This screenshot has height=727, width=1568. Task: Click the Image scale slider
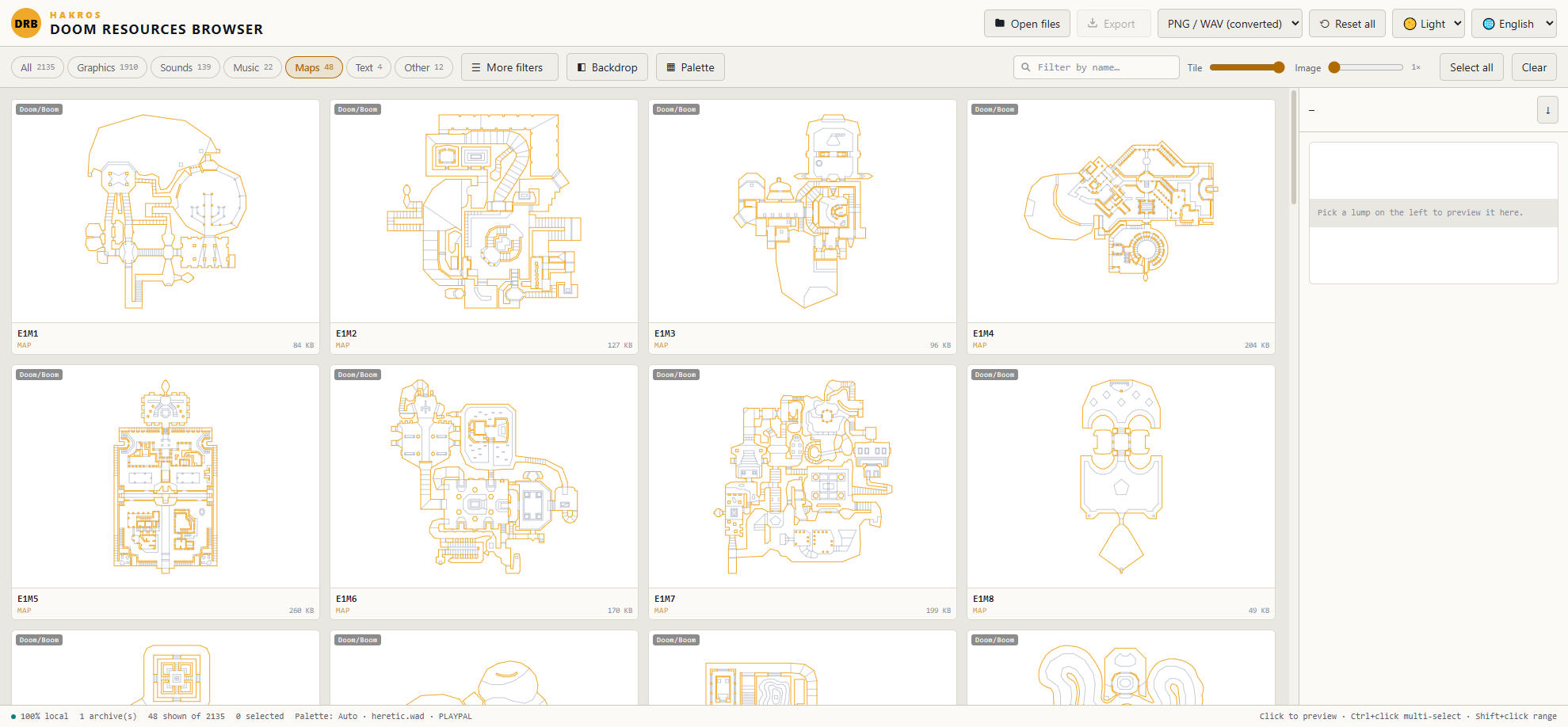coord(1366,67)
